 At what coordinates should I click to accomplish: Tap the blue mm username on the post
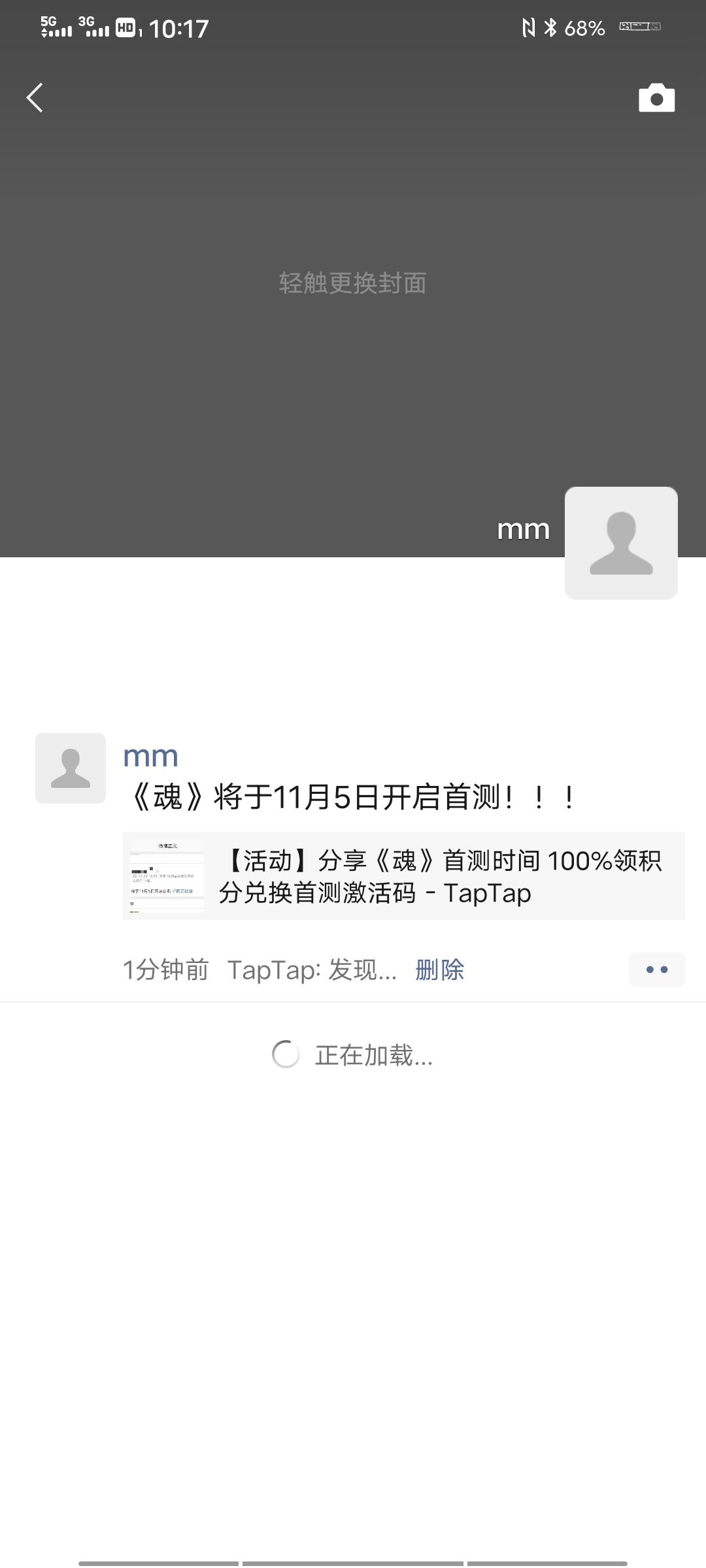[150, 757]
